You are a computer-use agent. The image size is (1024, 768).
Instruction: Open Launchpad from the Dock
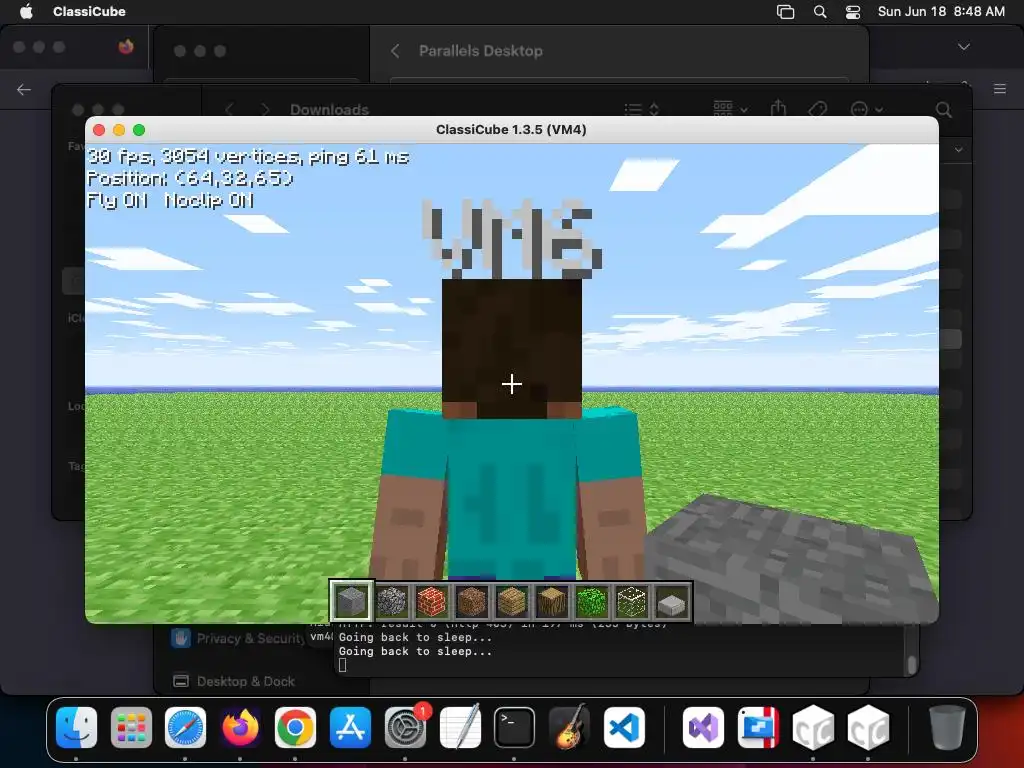(131, 727)
